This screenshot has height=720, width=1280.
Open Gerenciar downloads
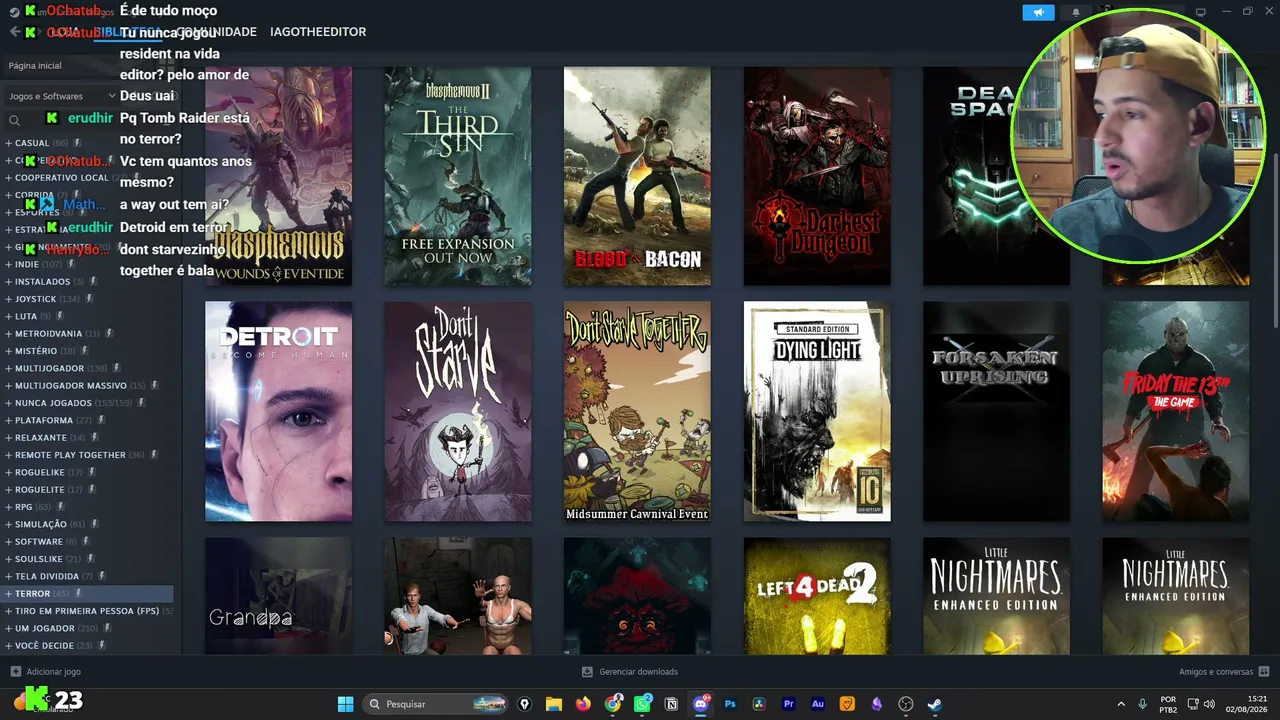pos(630,672)
